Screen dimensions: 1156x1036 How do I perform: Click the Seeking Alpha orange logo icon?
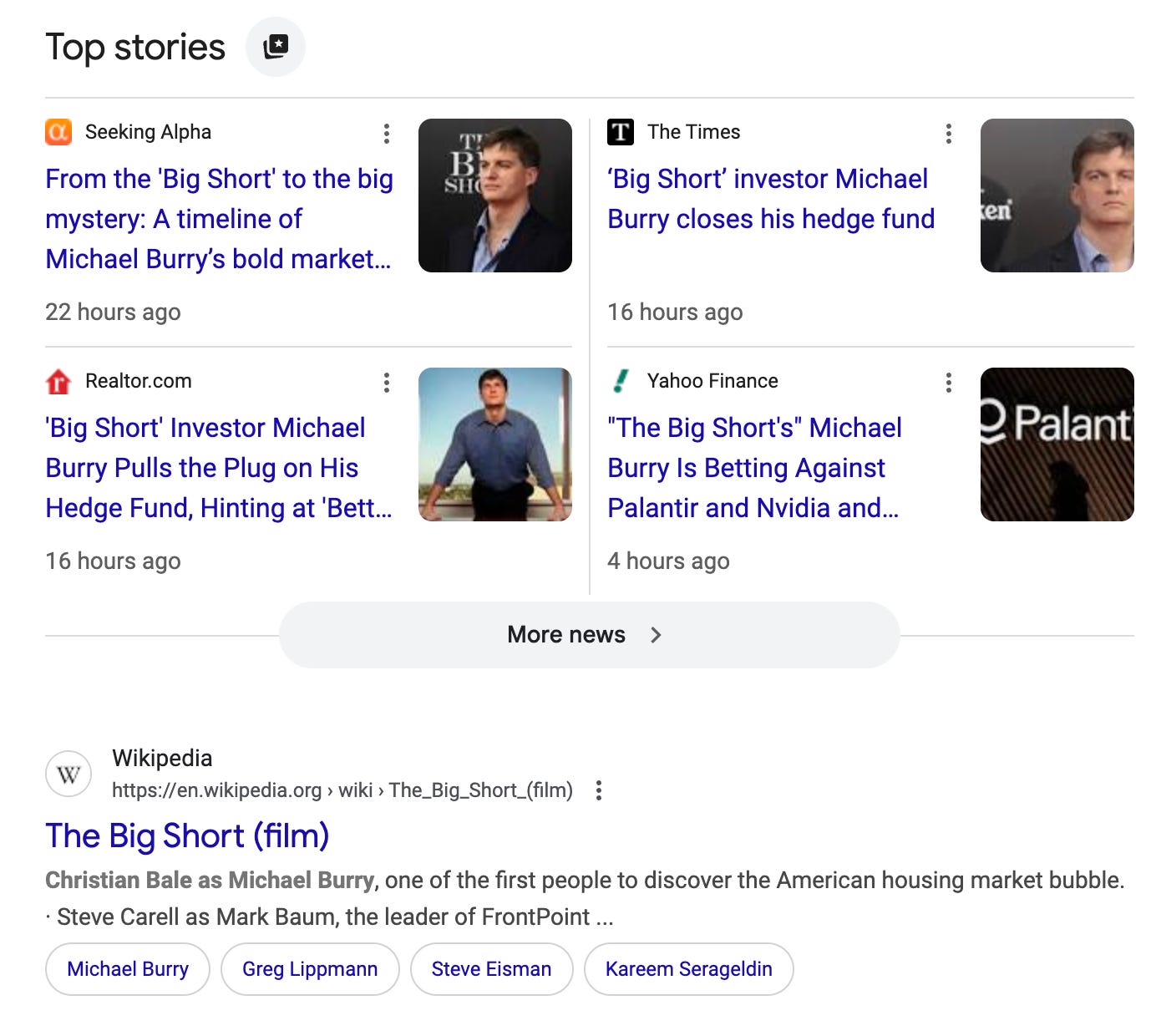pyautogui.click(x=58, y=132)
